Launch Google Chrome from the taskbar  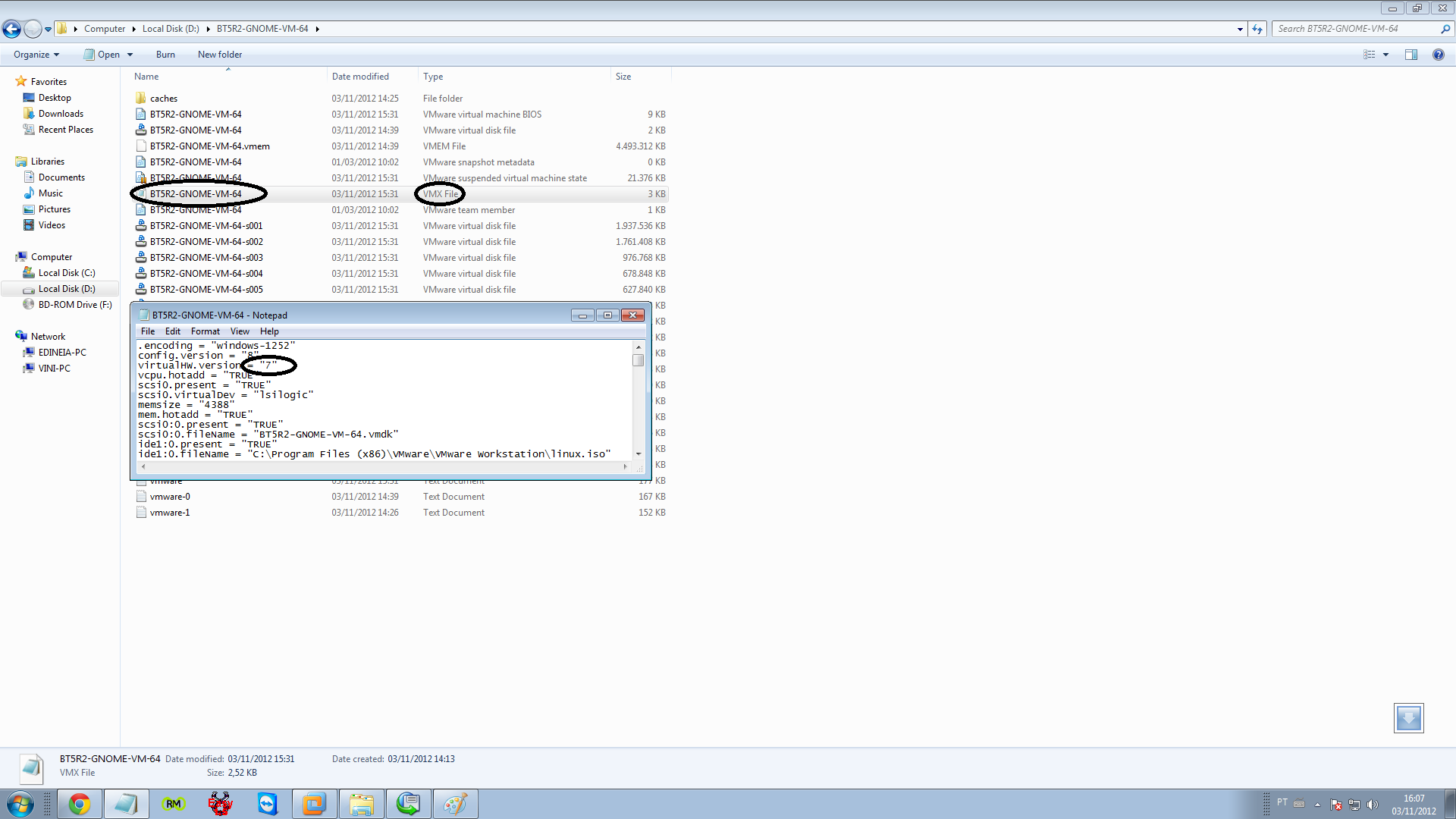coord(80,804)
